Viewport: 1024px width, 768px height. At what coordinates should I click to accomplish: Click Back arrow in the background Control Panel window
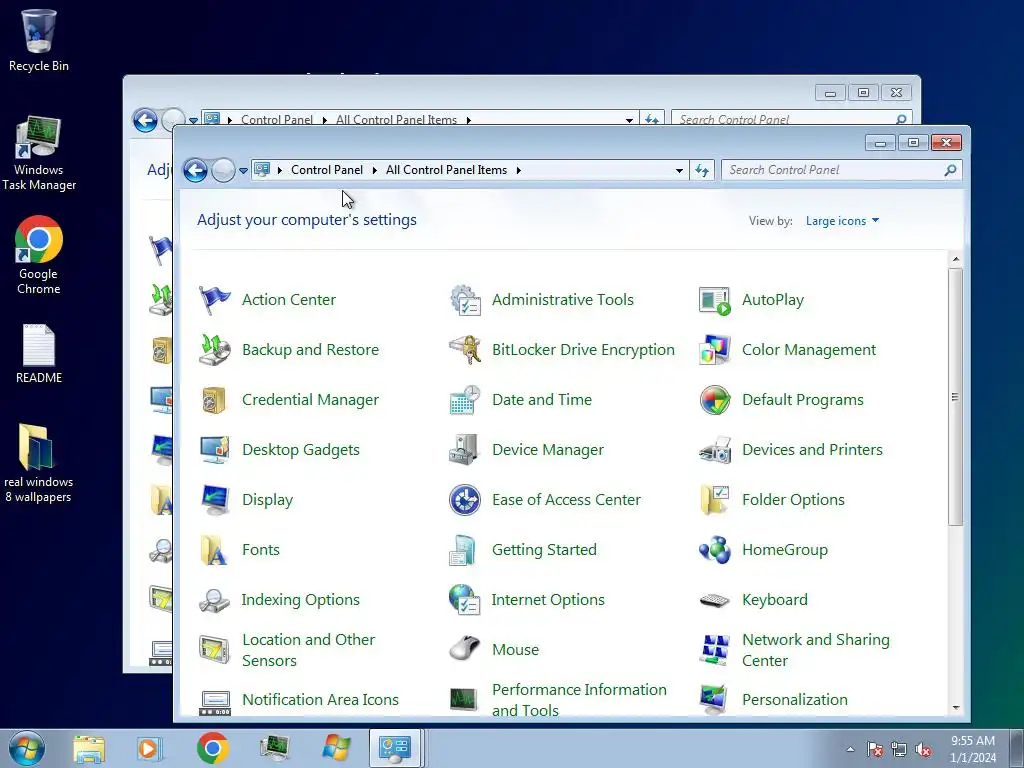click(x=145, y=120)
